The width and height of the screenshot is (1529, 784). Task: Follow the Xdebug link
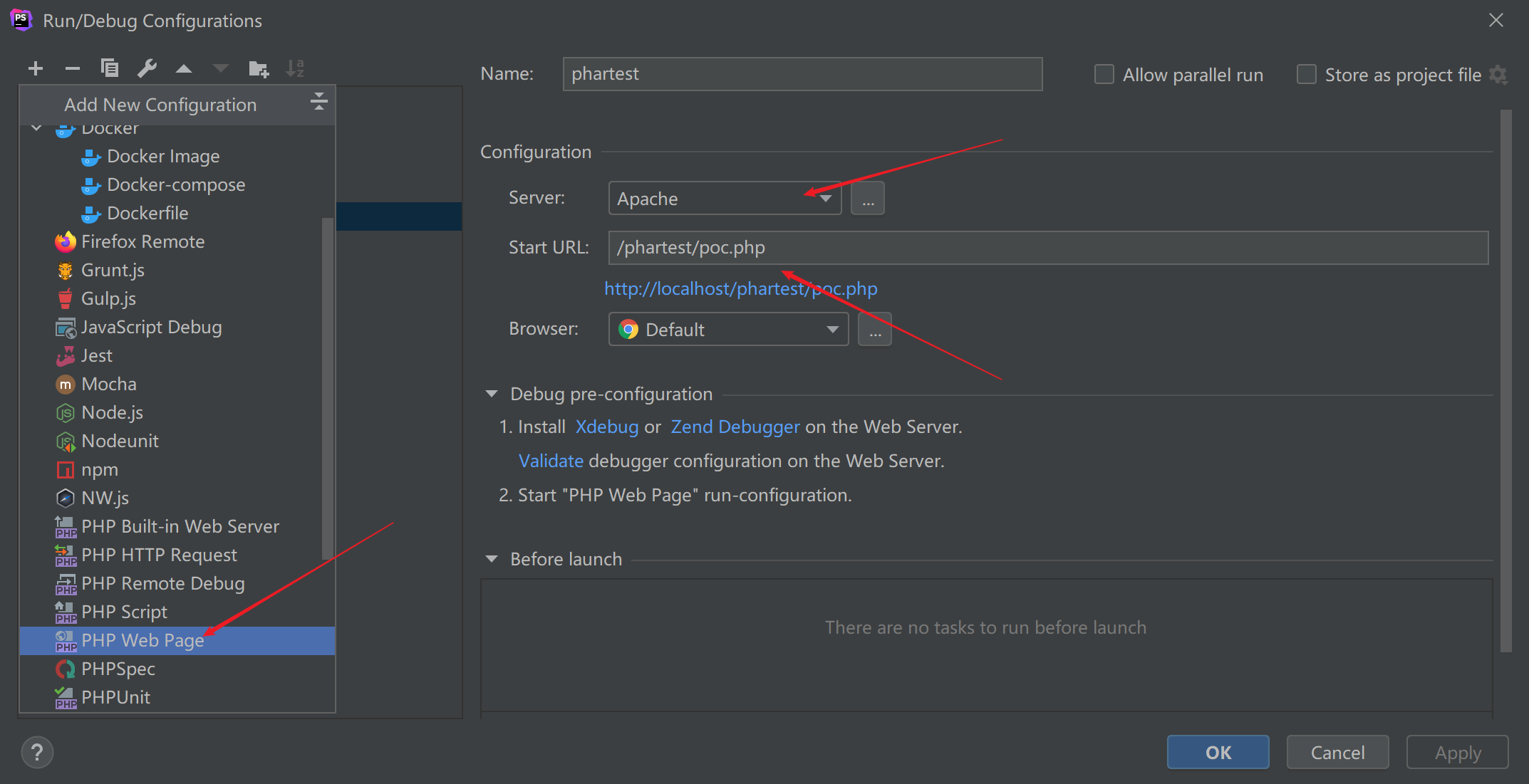pyautogui.click(x=606, y=427)
